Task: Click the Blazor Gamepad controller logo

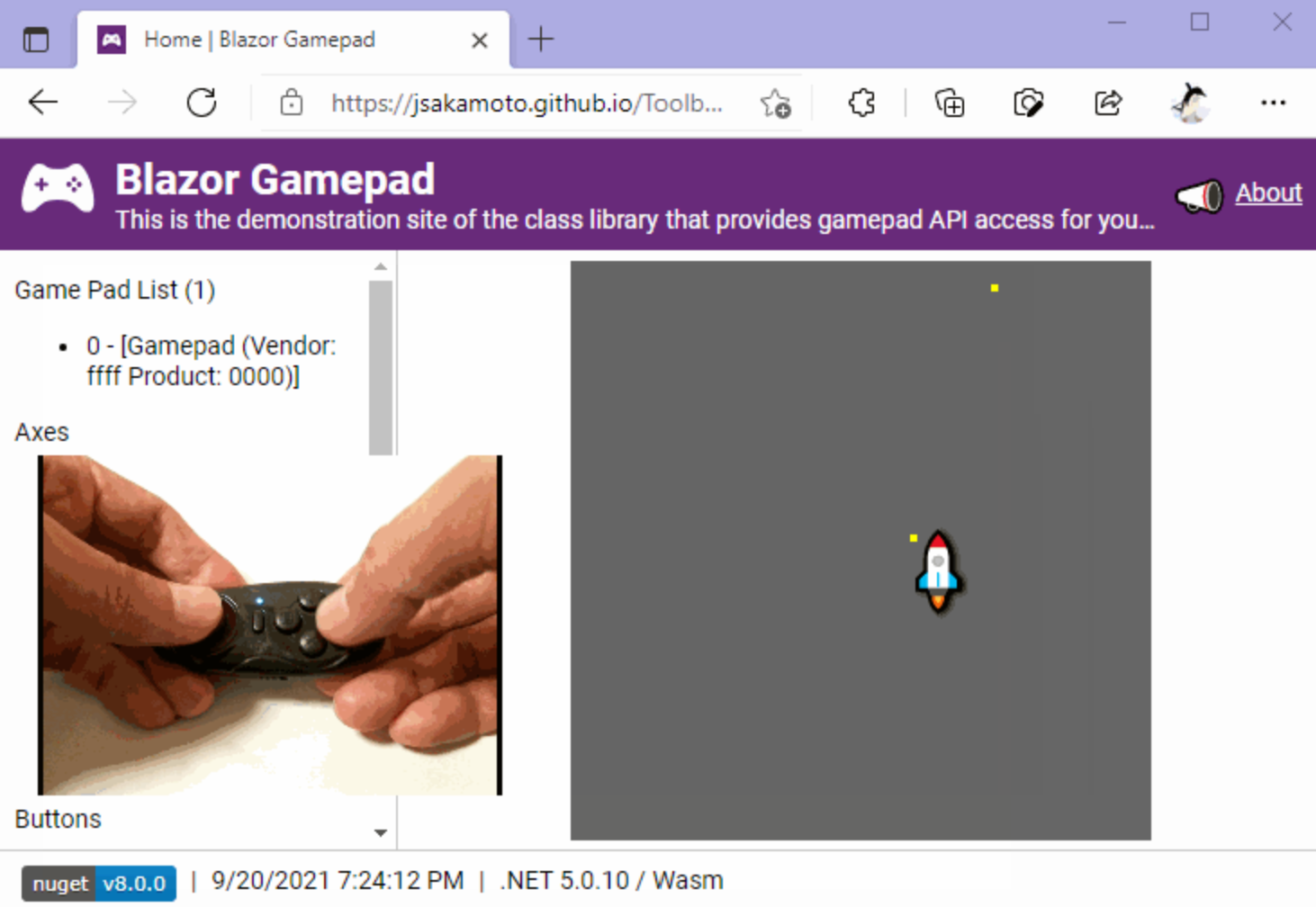Action: pyautogui.click(x=58, y=188)
